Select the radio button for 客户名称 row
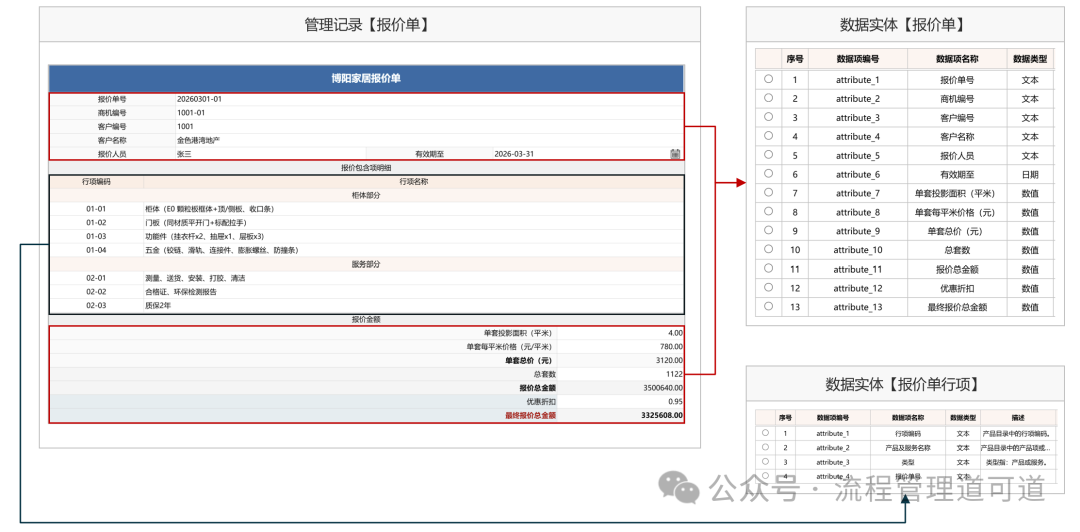This screenshot has height=532, width=1080. point(768,136)
